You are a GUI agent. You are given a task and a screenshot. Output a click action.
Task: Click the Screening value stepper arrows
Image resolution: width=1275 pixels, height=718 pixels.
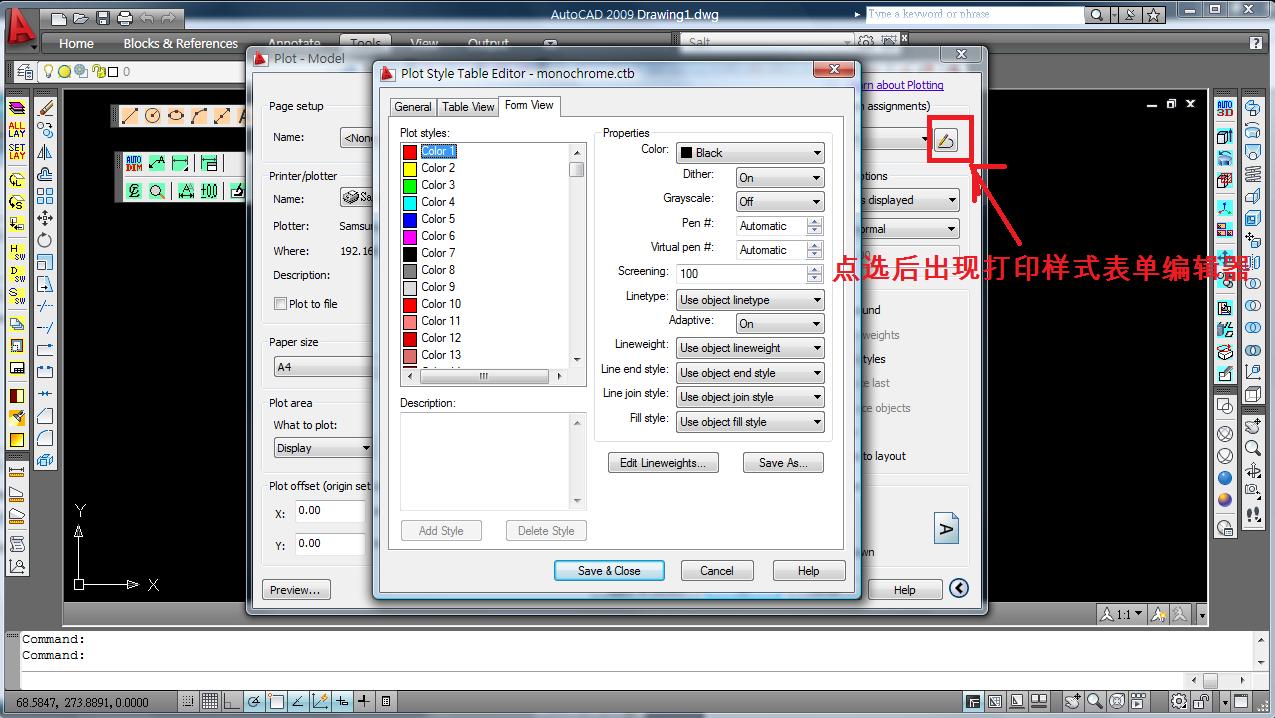(x=815, y=274)
